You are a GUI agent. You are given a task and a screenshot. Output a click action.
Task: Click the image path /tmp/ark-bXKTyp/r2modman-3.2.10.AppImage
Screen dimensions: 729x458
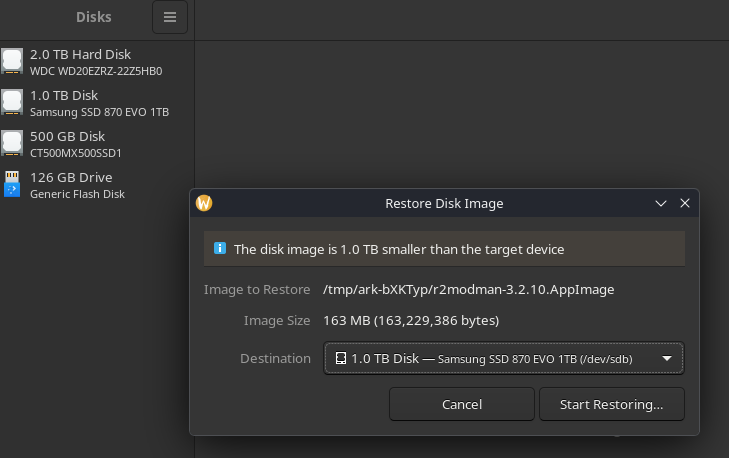point(469,290)
